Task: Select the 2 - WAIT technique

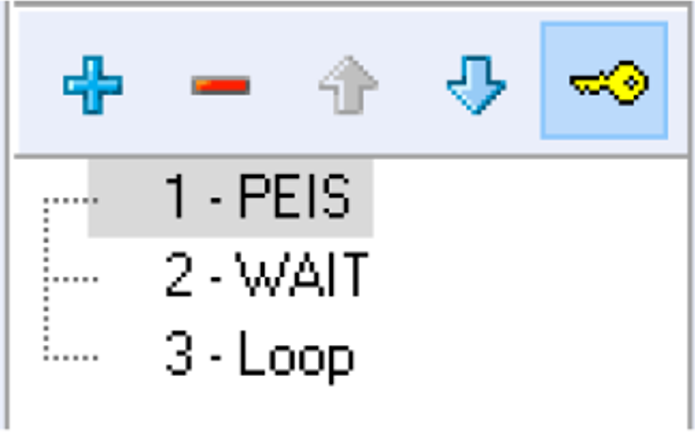Action: tap(266, 276)
